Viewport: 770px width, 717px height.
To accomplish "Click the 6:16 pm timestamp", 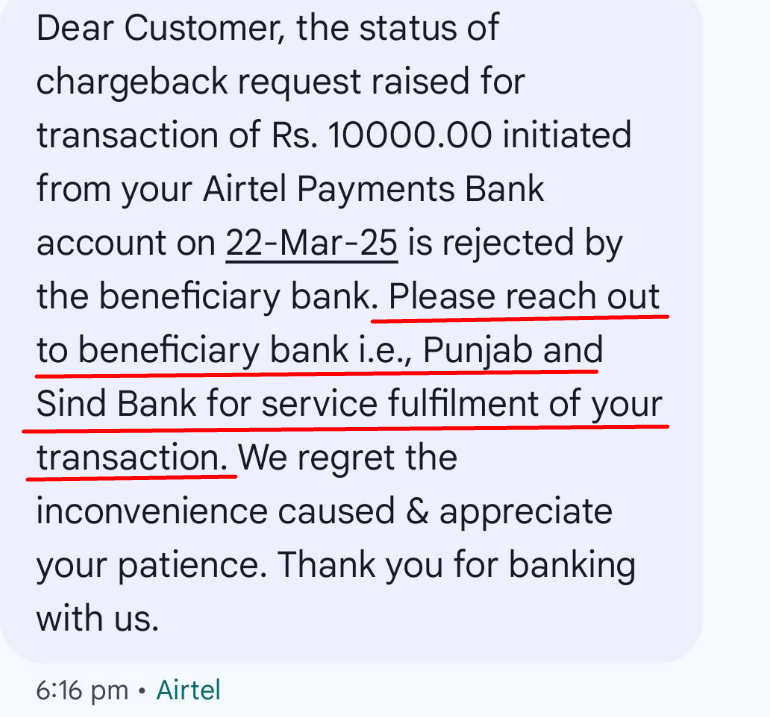I will pos(82,690).
